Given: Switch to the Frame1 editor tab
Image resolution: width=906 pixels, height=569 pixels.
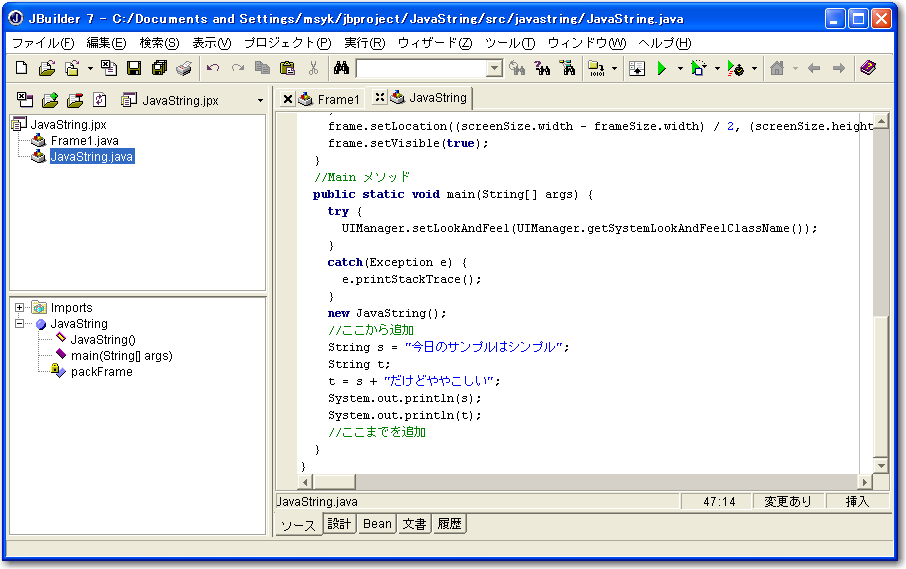Looking at the screenshot, I should click(338, 99).
